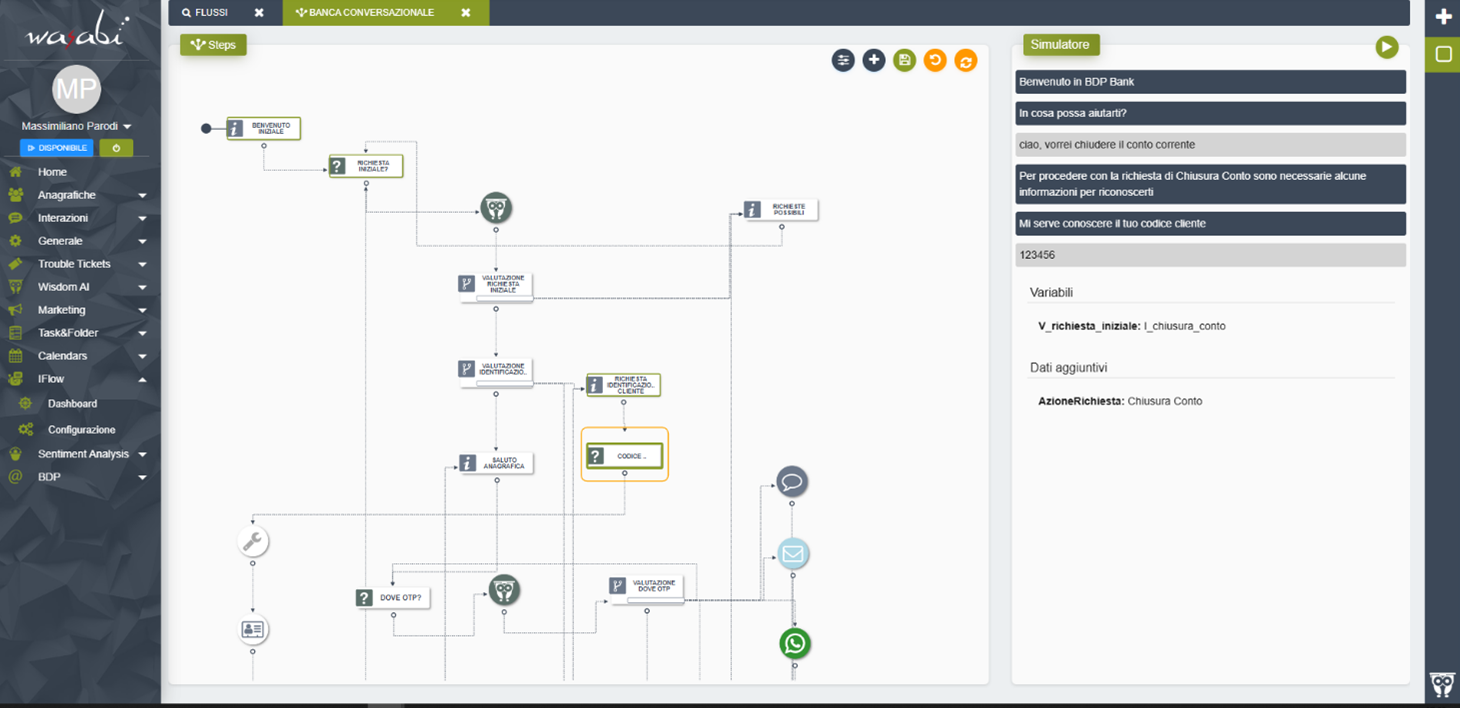Select the highlighted CODICE question node
This screenshot has width=1460, height=708.
(x=624, y=456)
